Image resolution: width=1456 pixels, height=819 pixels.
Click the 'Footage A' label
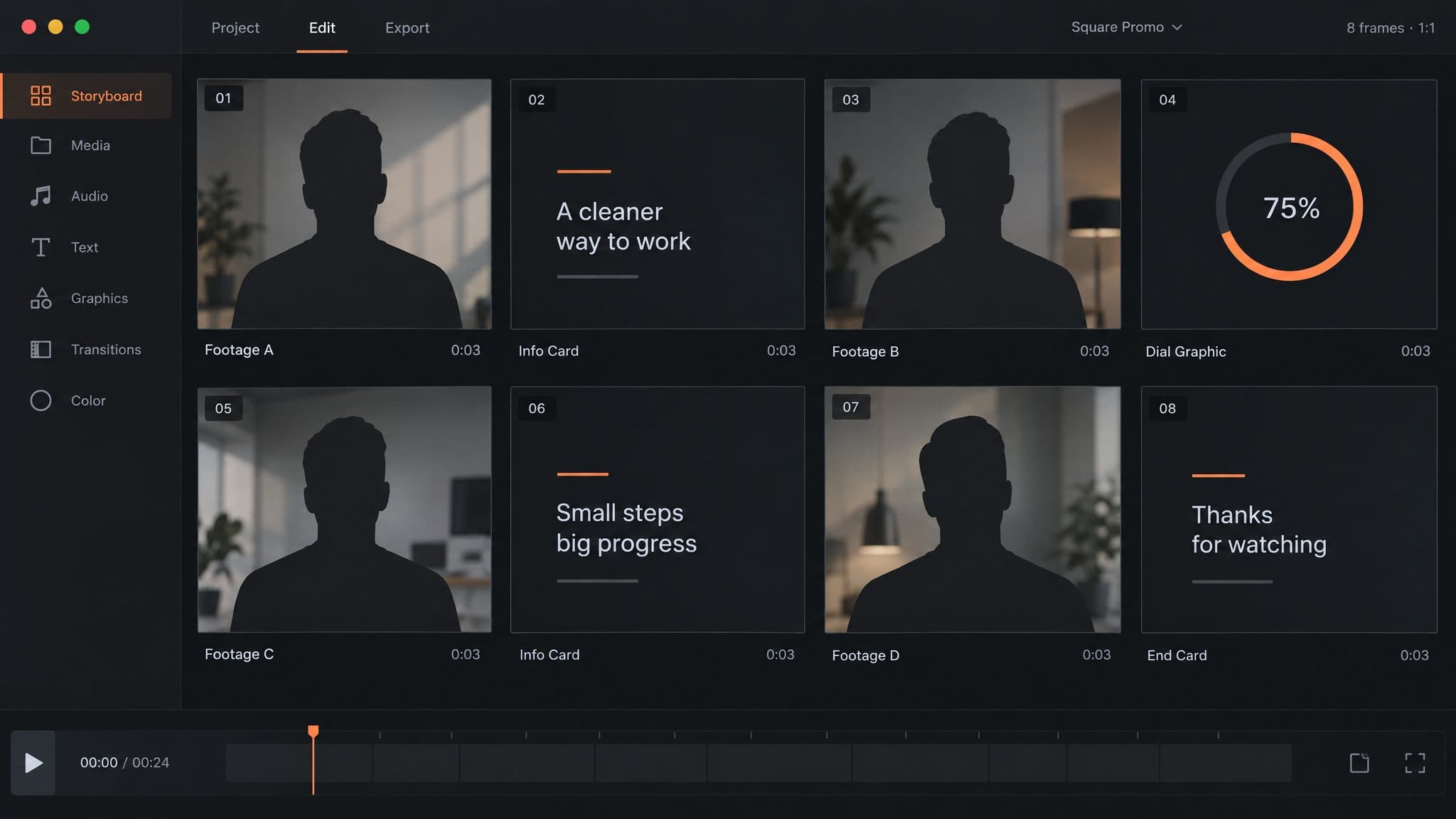coord(239,350)
